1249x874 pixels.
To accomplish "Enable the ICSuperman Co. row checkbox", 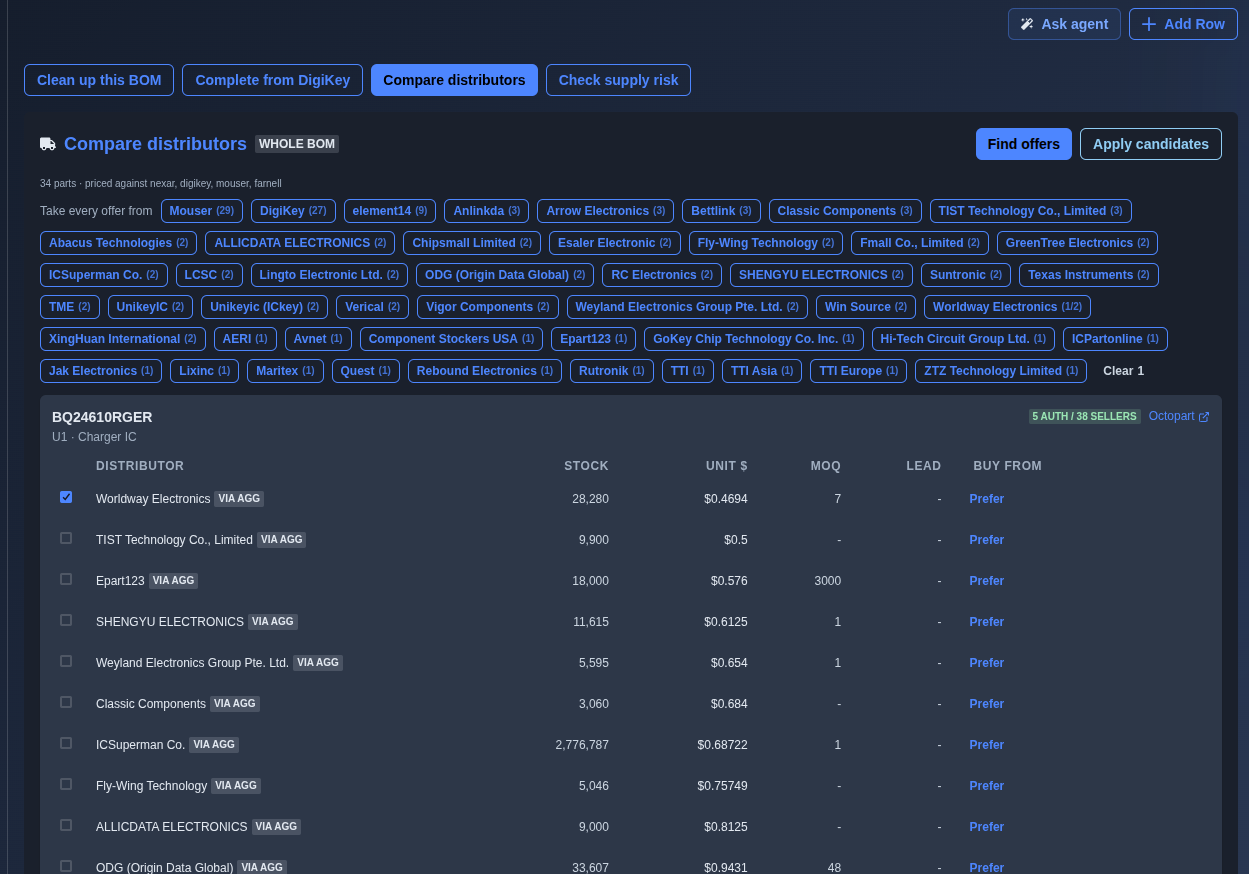I will pos(66,743).
